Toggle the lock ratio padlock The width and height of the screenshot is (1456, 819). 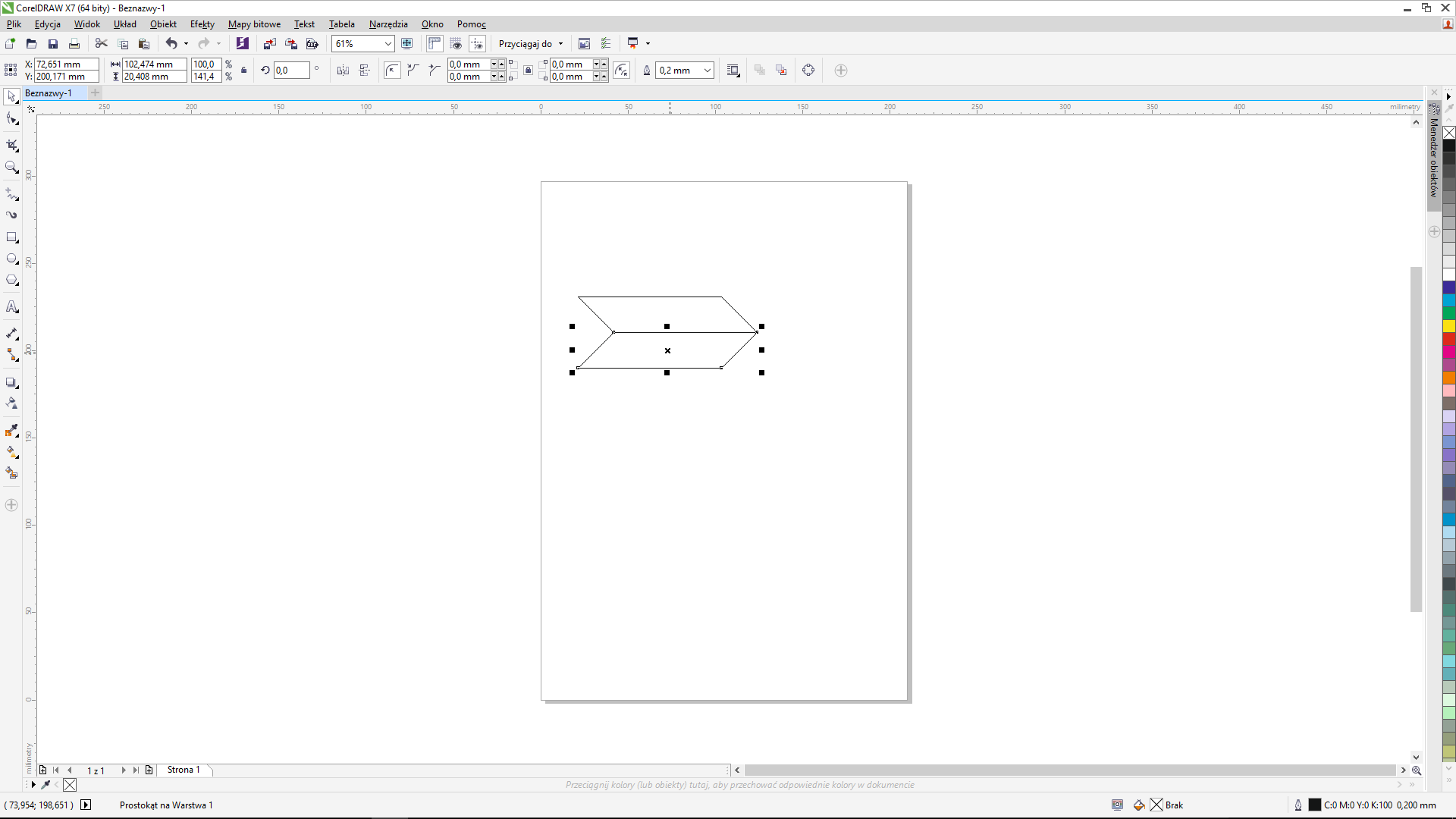tap(243, 71)
